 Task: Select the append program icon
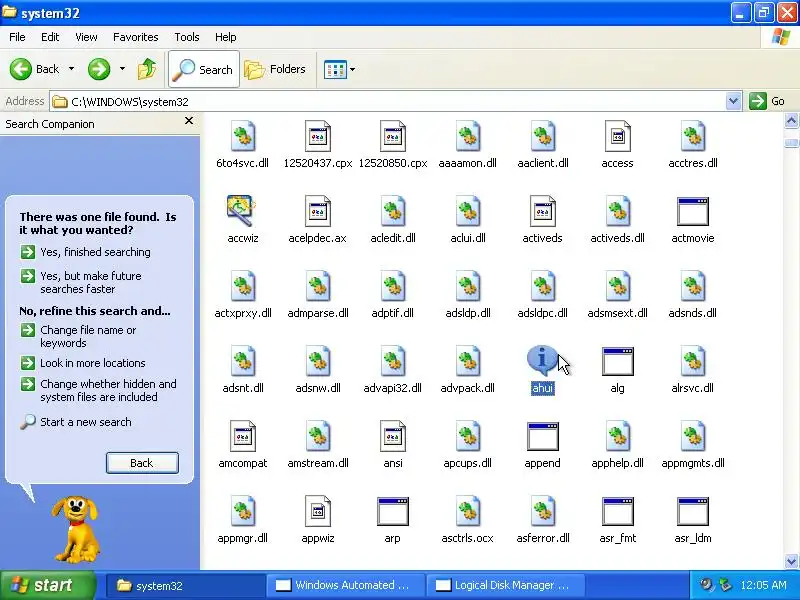(543, 436)
